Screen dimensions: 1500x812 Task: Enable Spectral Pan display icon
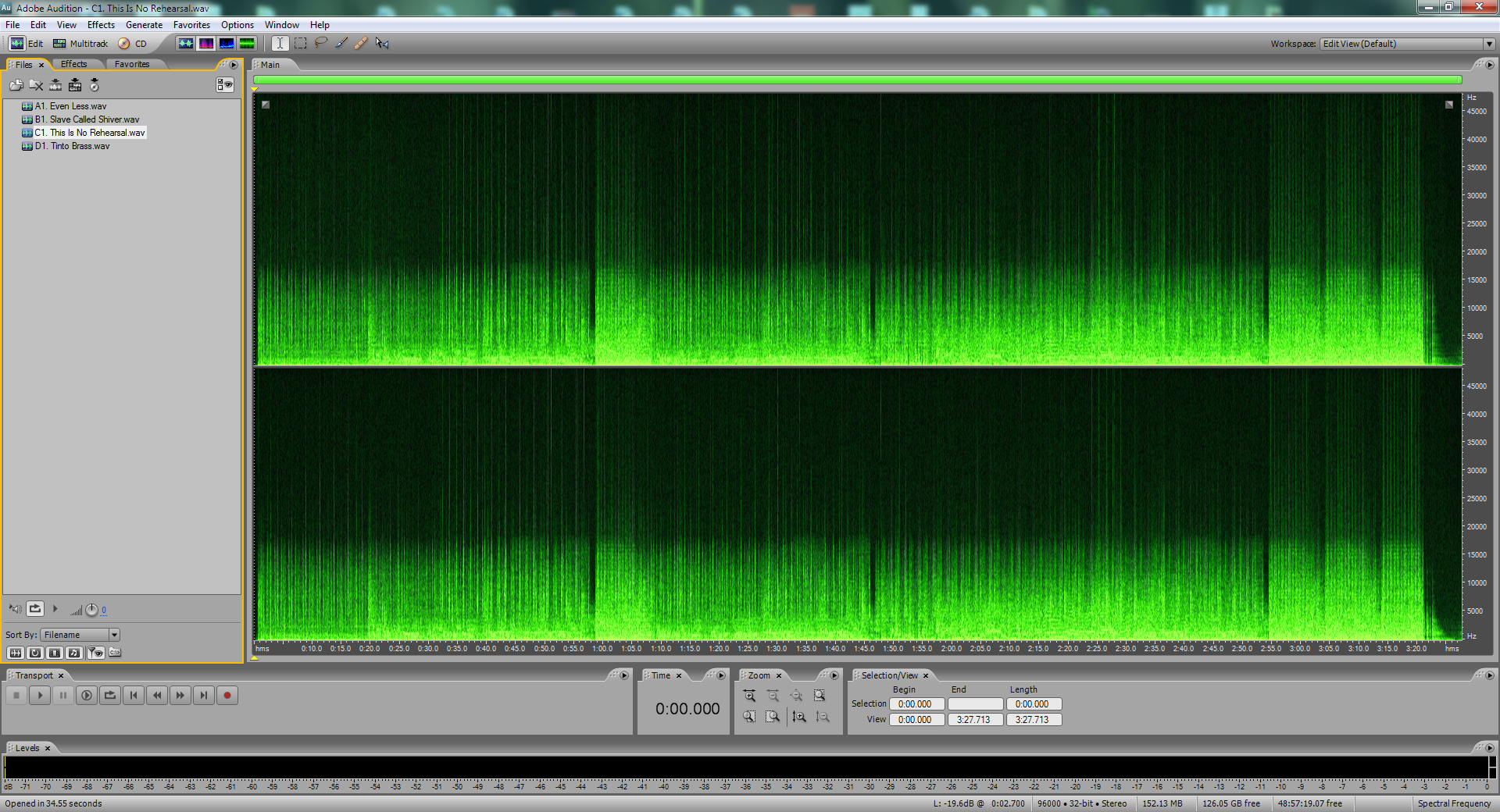(x=226, y=44)
